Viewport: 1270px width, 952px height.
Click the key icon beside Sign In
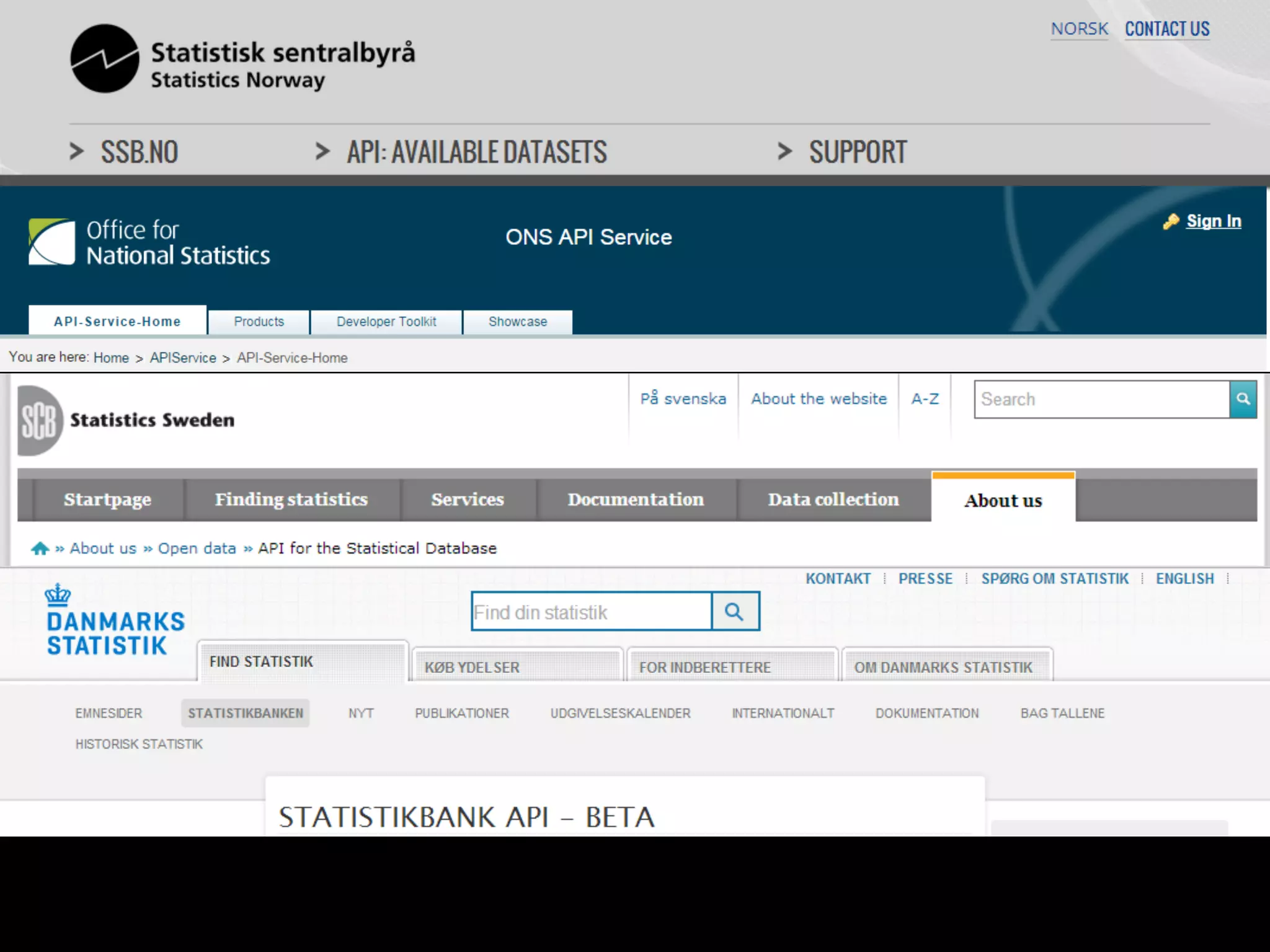click(x=1171, y=221)
